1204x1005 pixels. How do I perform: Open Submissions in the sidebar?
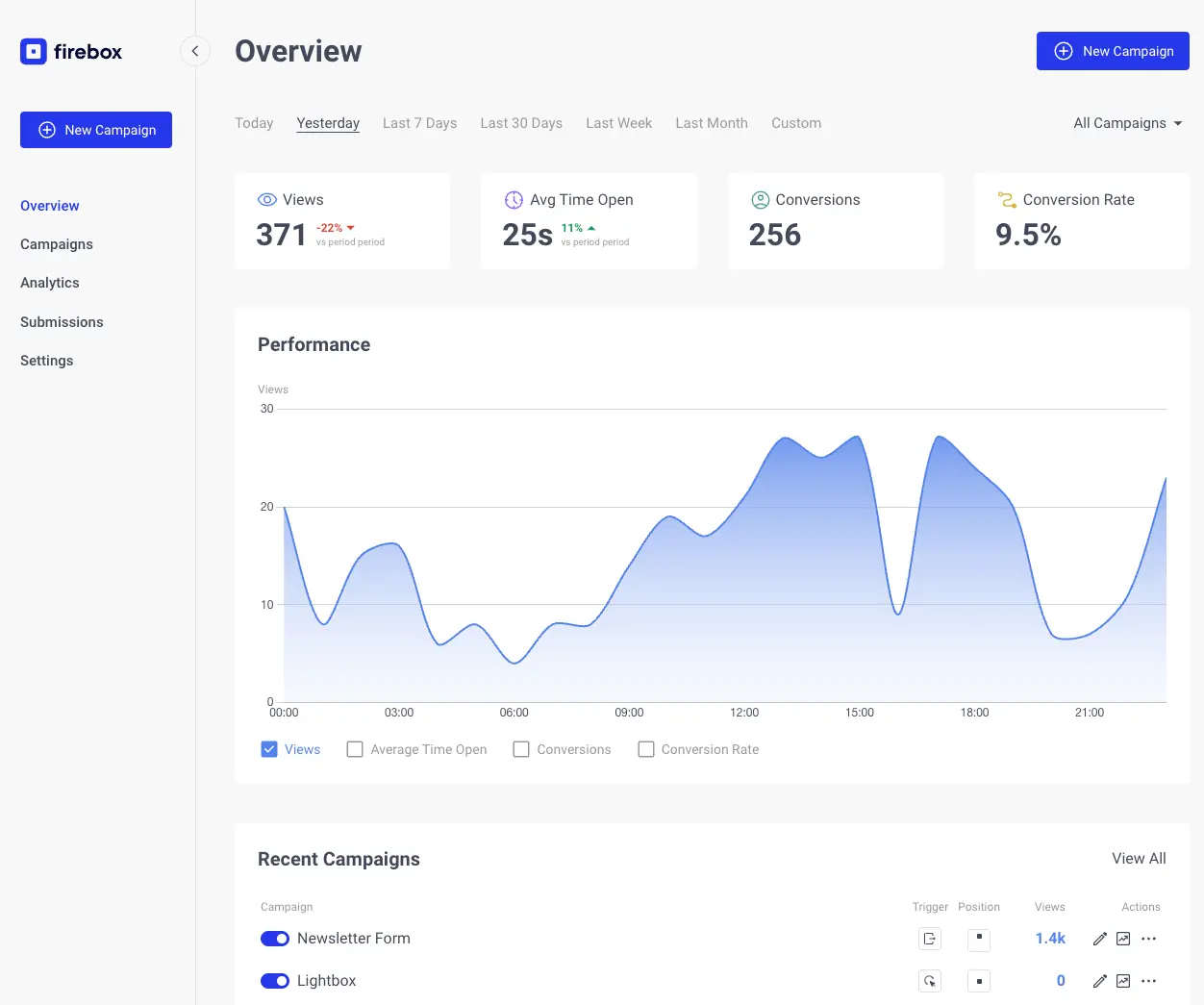click(62, 322)
